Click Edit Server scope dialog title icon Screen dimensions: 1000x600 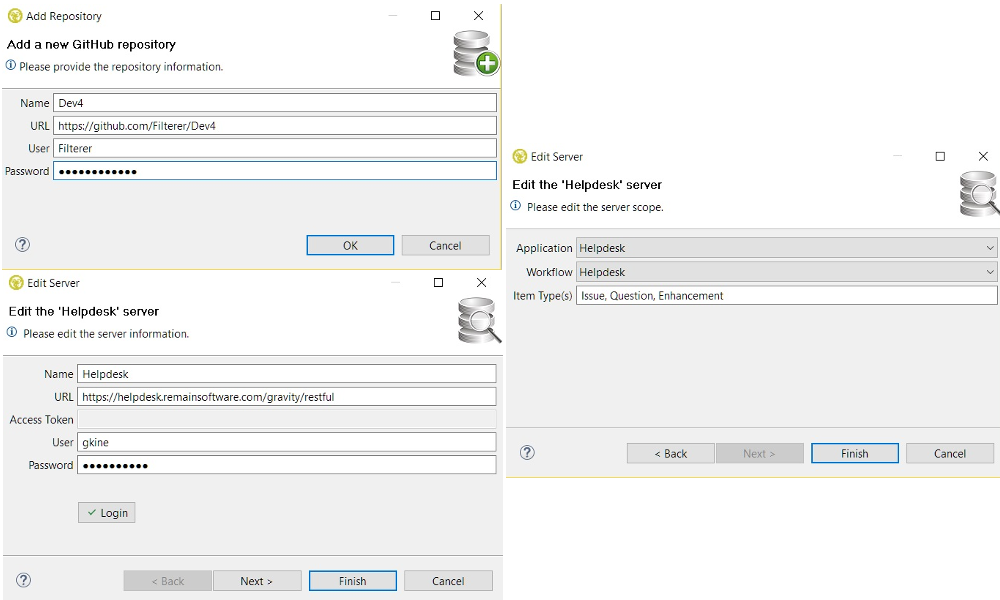coord(520,156)
